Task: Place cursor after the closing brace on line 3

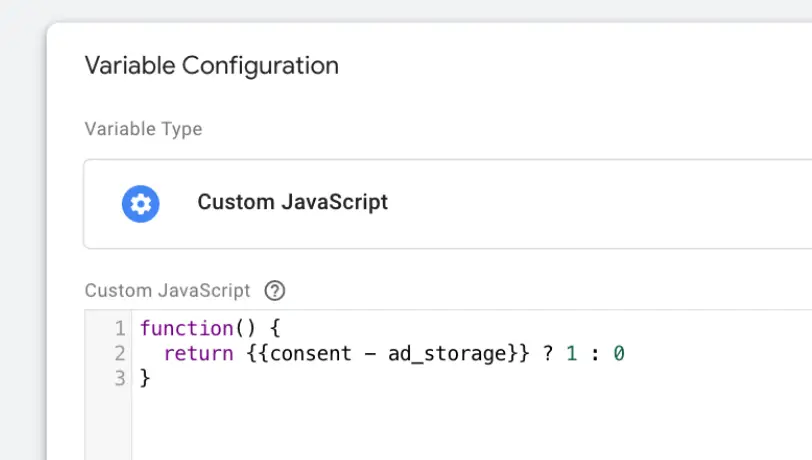Action: coord(151,378)
